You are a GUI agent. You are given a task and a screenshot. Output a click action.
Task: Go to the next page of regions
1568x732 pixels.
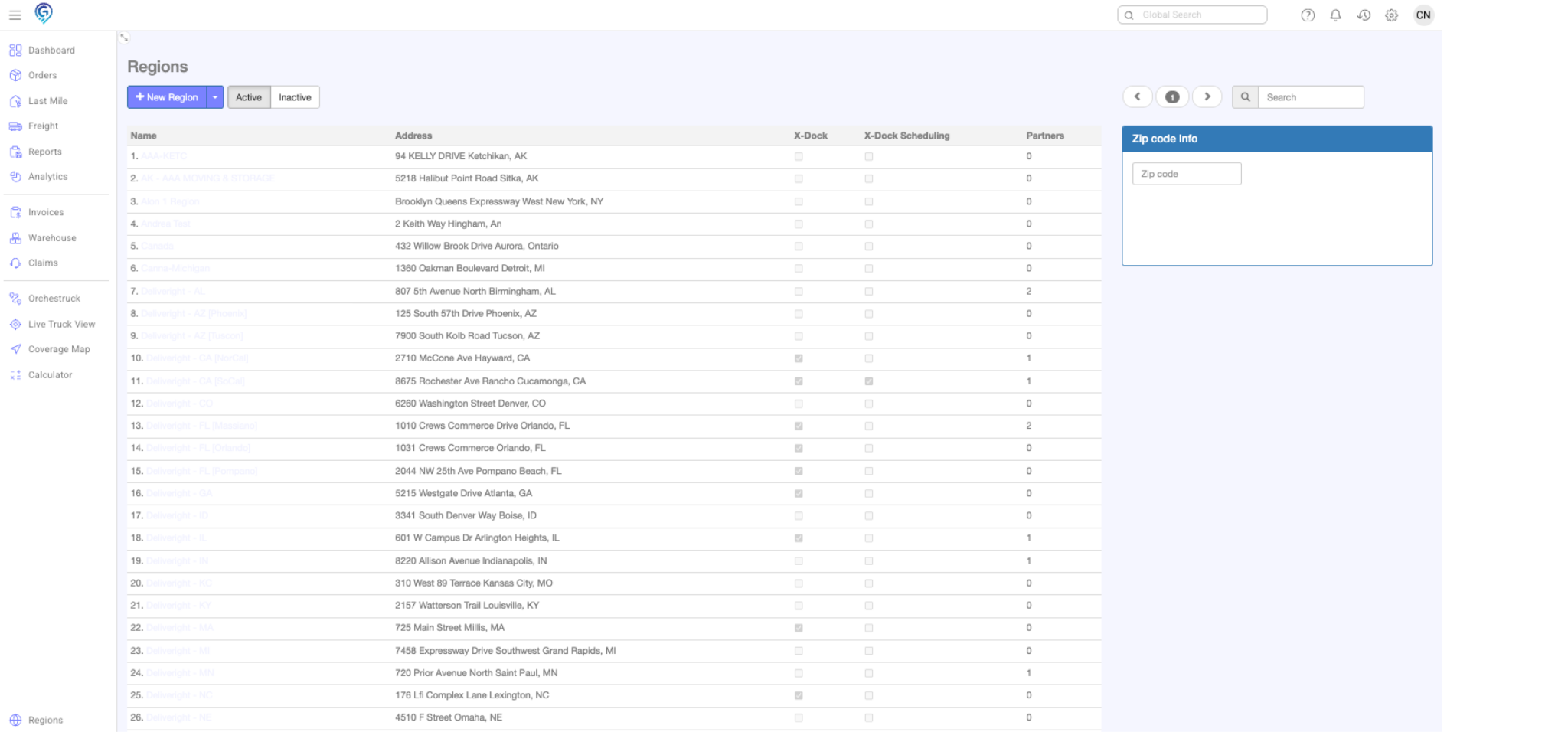(1207, 96)
